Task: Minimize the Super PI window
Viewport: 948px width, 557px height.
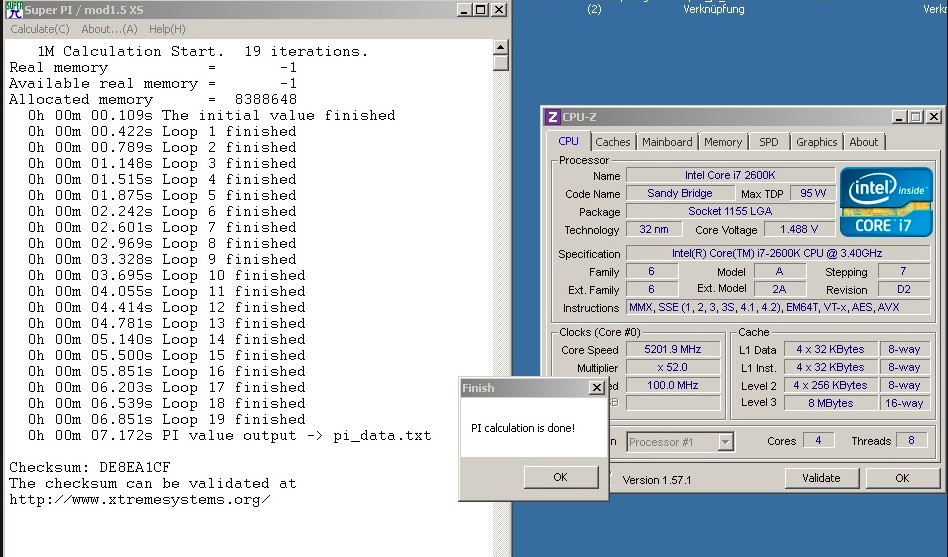Action: click(x=464, y=10)
